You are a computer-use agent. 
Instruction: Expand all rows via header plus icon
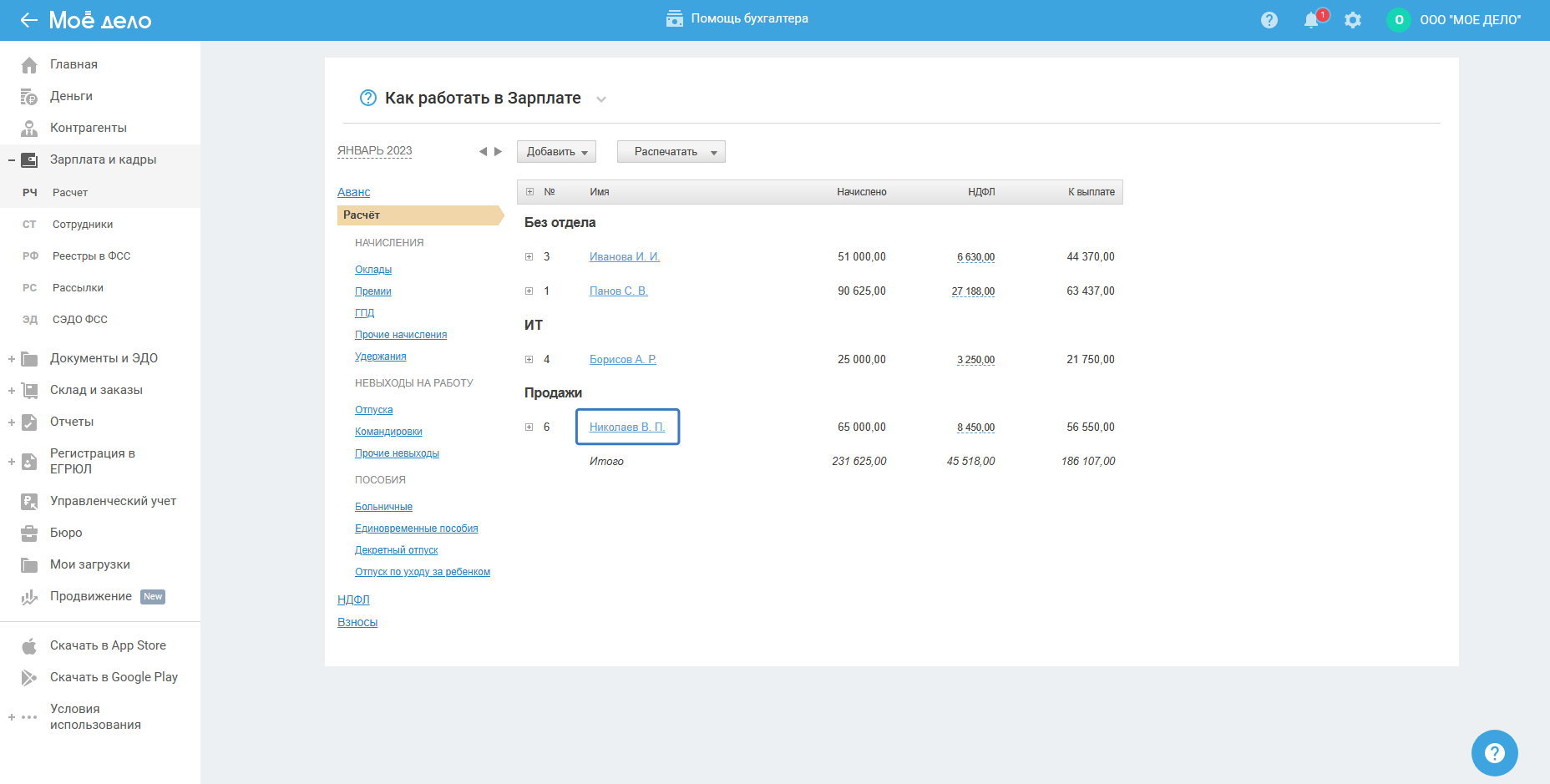pos(529,192)
